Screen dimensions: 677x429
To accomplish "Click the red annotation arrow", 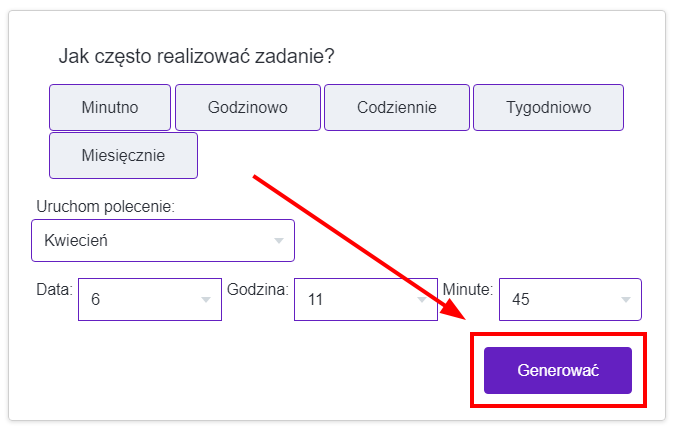I will point(360,246).
